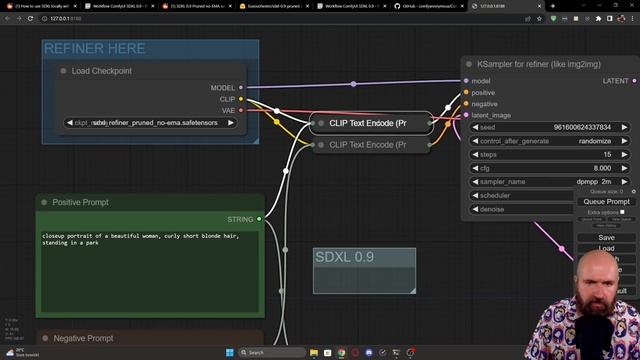Image resolution: width=640 pixels, height=360 pixels.
Task: Open ComfyUI settings gear next to Queue size
Action: [633, 191]
